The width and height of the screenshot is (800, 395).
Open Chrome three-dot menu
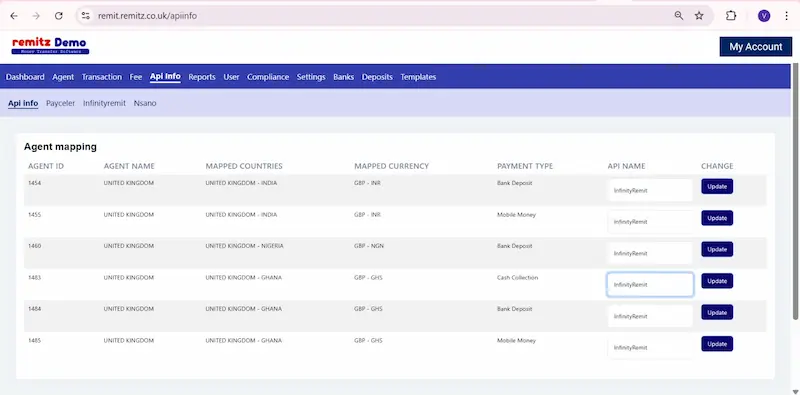click(787, 16)
